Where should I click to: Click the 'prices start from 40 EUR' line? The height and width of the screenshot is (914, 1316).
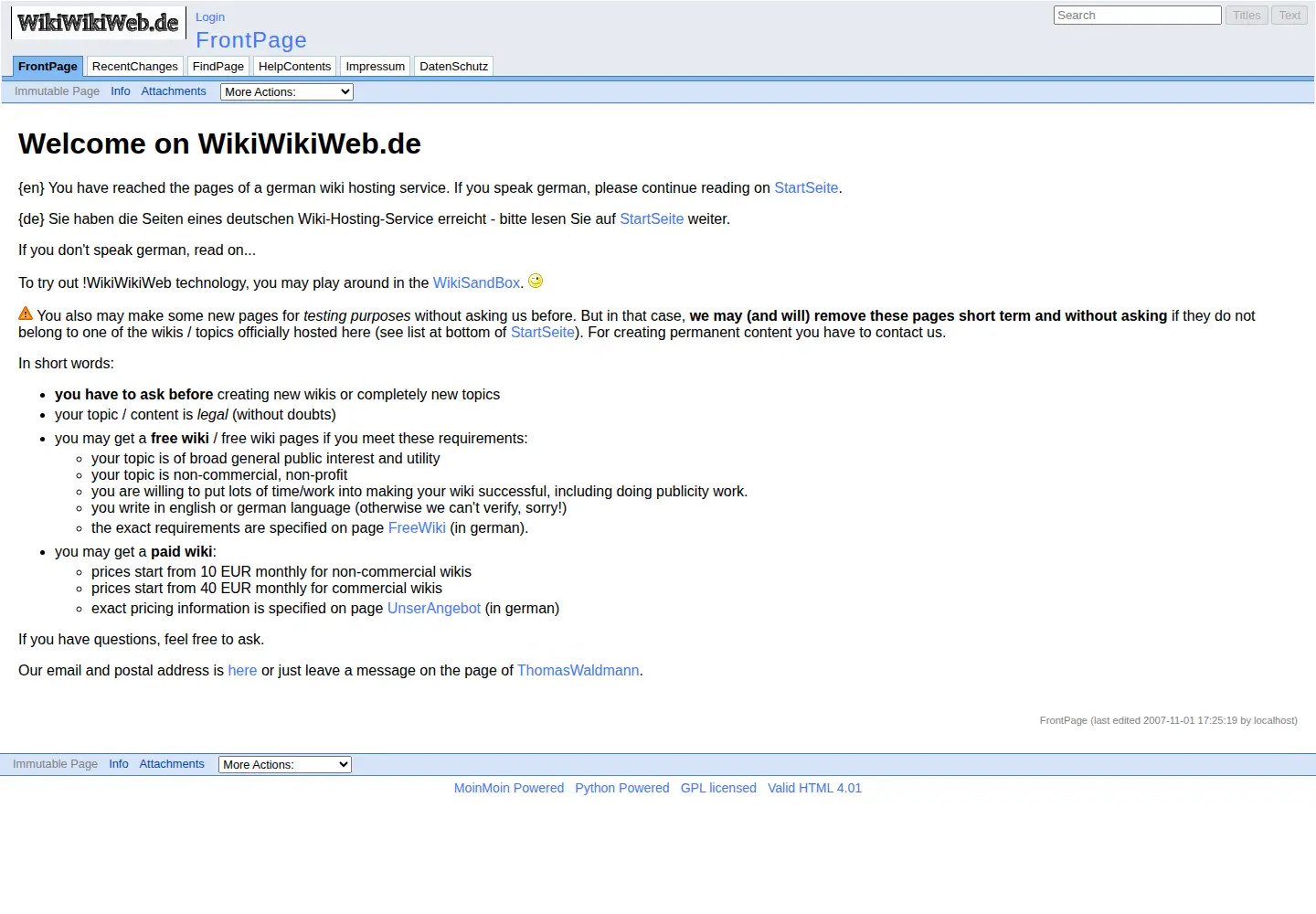tap(267, 588)
